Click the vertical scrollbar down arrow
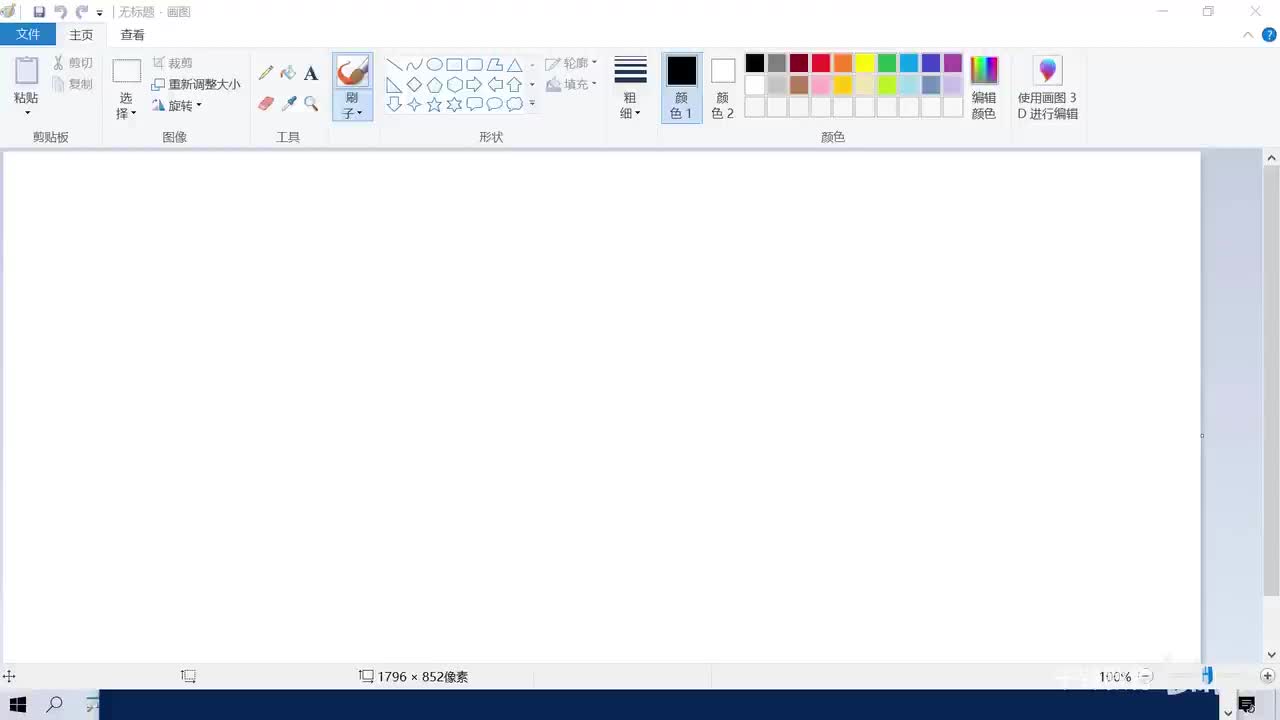 1272,655
